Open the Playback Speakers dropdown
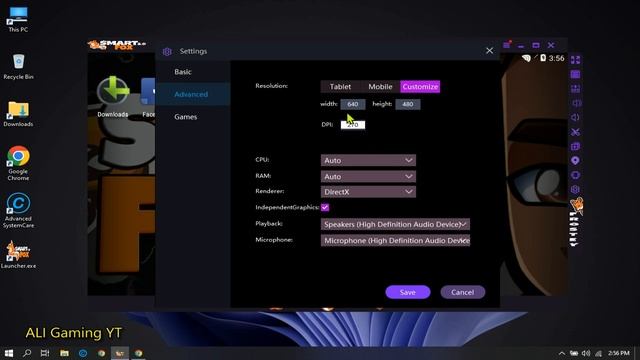This screenshot has width=640, height=360. coord(395,224)
